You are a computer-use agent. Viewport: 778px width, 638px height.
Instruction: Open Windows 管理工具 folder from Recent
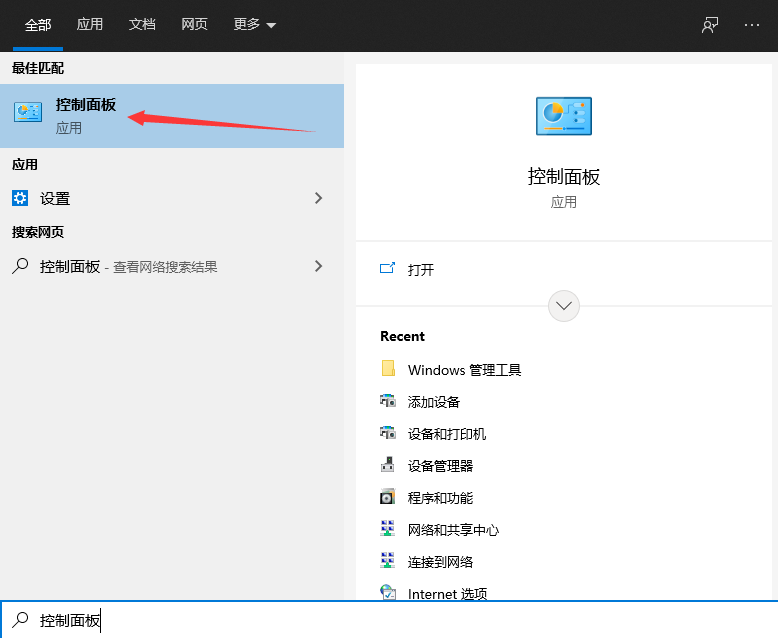(464, 370)
